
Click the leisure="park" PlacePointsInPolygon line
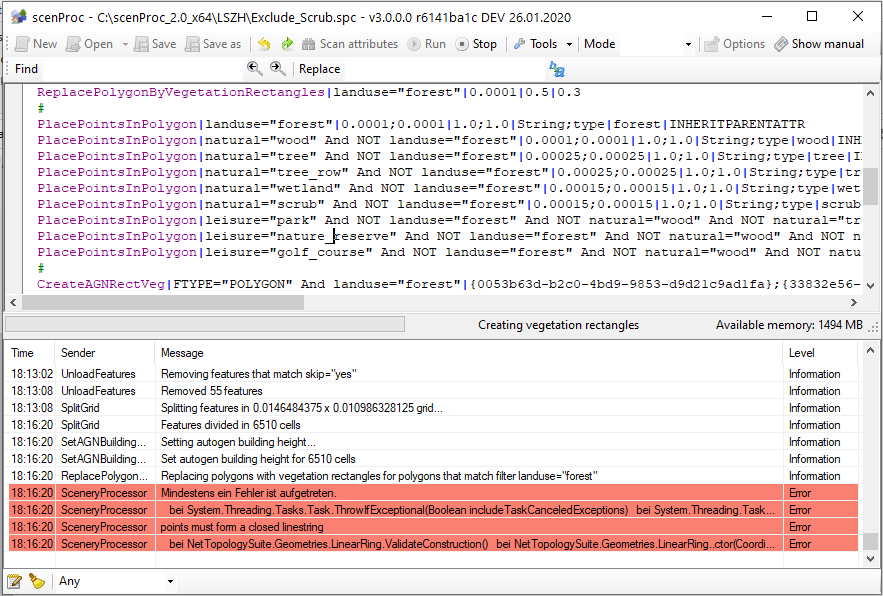(449, 220)
